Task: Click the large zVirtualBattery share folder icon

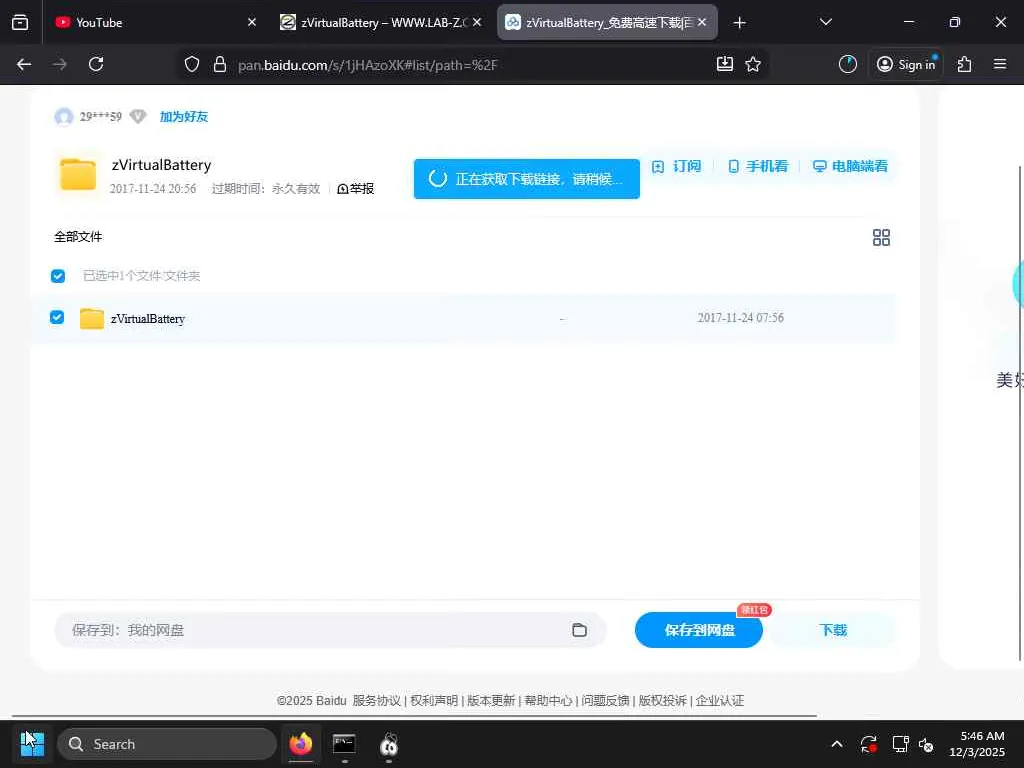Action: (x=78, y=174)
